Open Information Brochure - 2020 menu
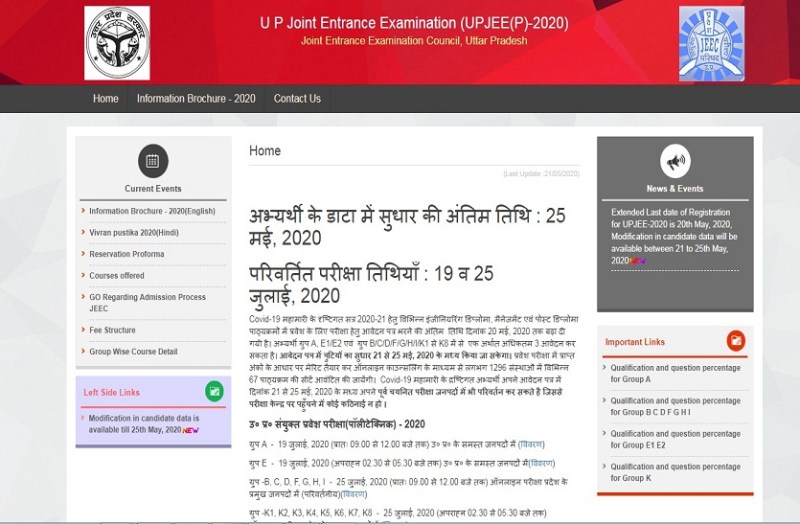Image resolution: width=800 pixels, height=524 pixels. [x=196, y=99]
